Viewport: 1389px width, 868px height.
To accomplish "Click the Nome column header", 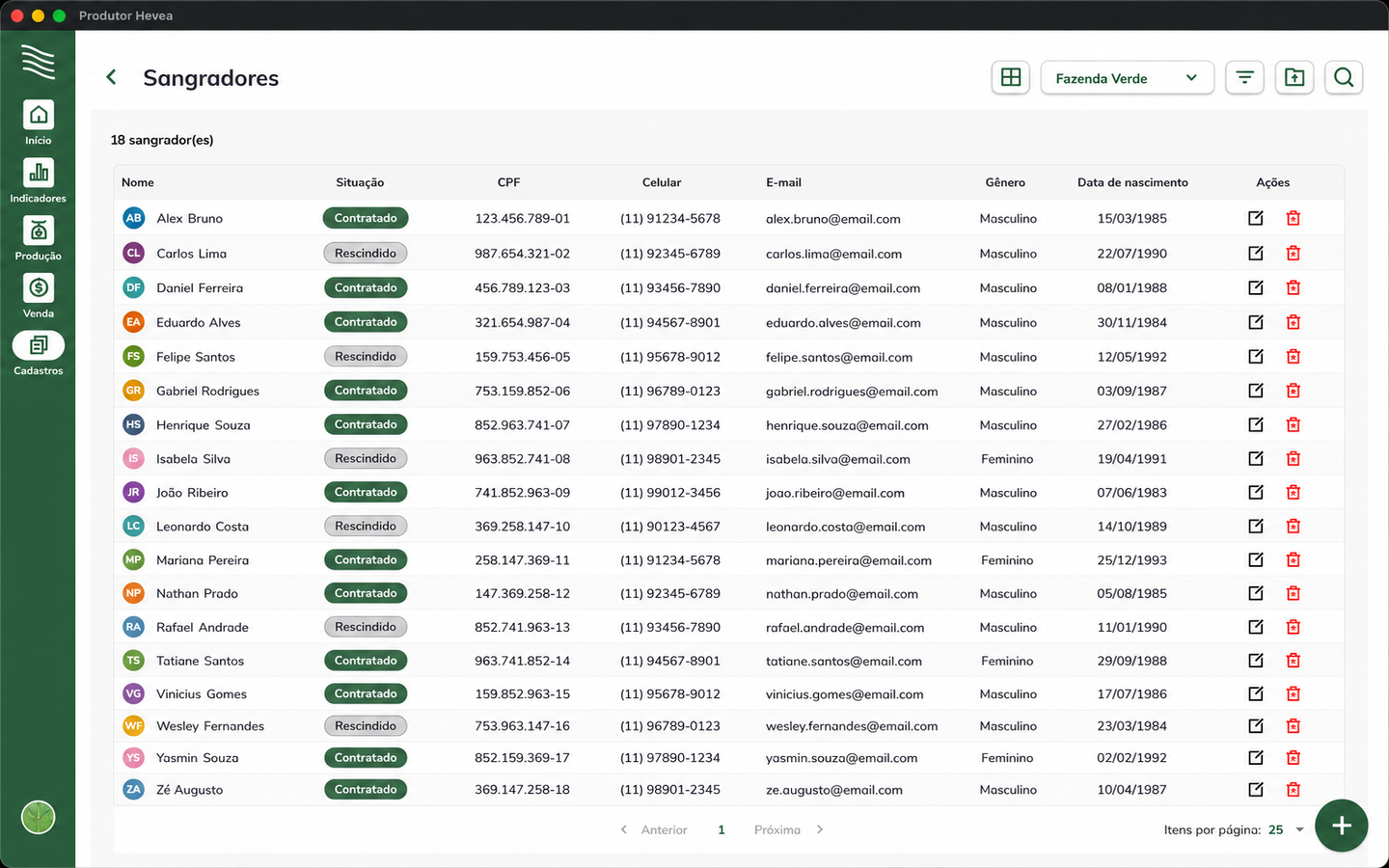I will click(x=138, y=182).
